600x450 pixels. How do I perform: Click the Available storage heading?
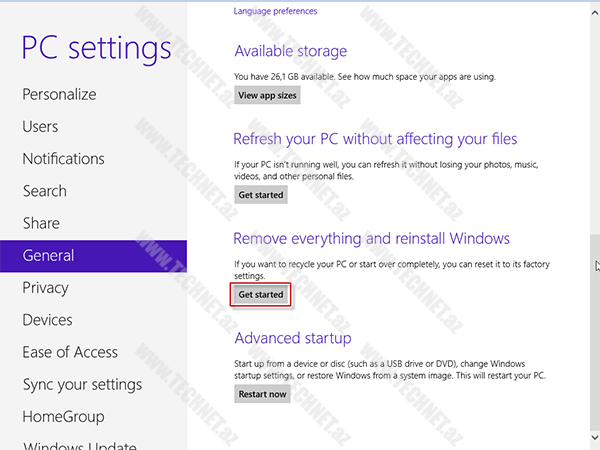click(291, 51)
